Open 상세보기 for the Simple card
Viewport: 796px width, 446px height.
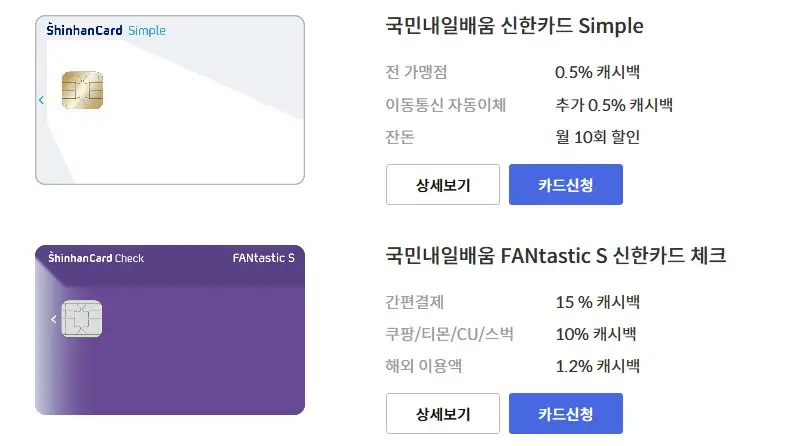click(x=443, y=185)
